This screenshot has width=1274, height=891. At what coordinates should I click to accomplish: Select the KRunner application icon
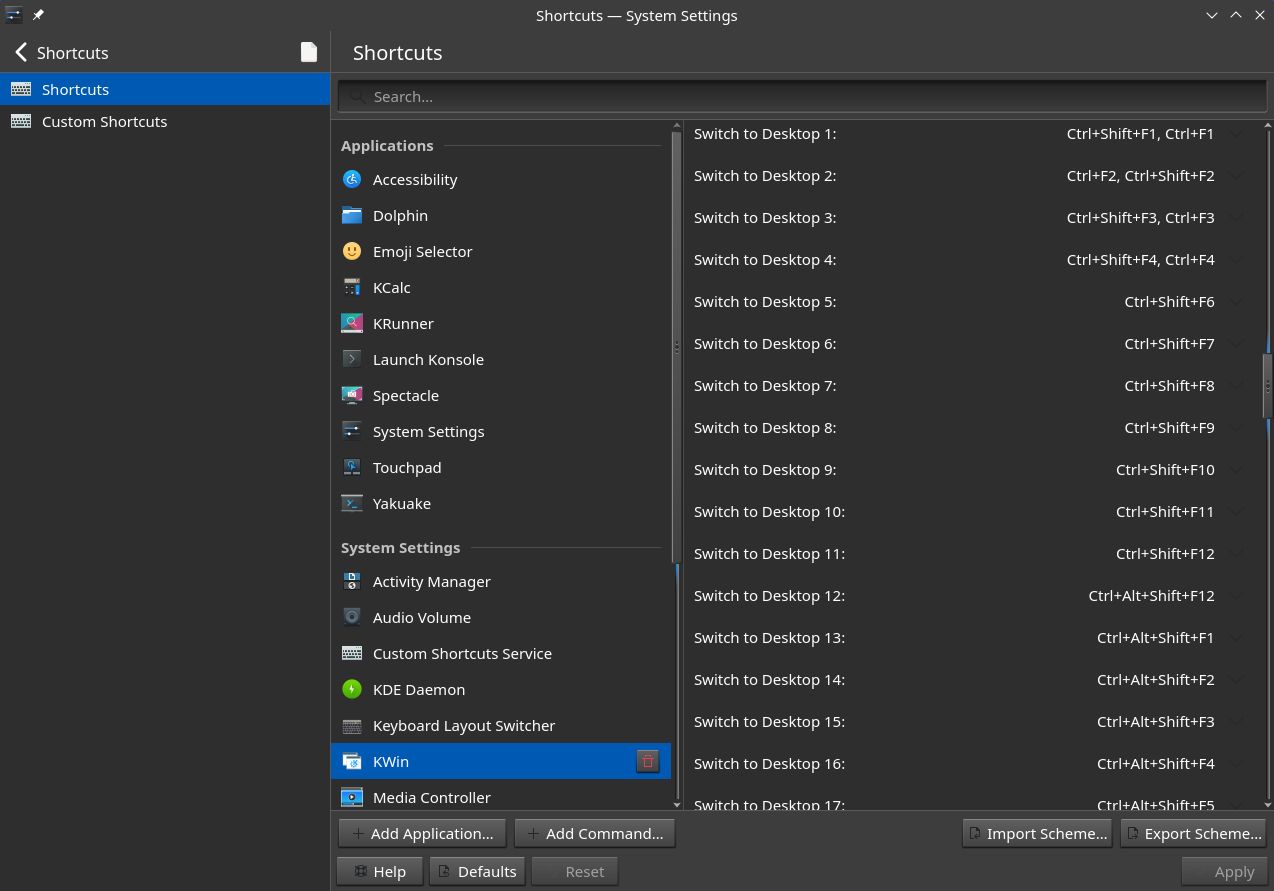[352, 323]
